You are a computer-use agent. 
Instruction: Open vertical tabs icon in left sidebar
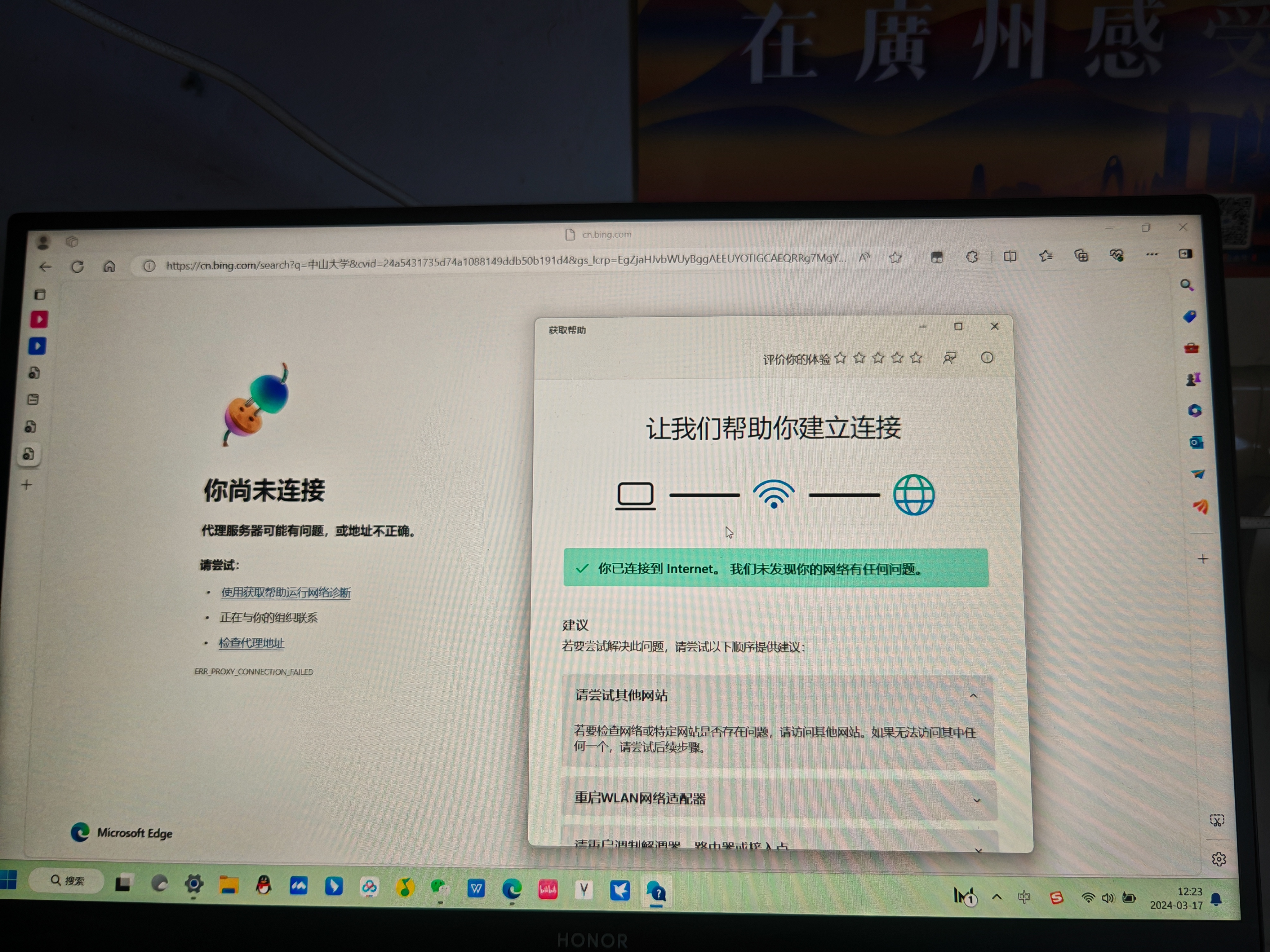pyautogui.click(x=40, y=295)
